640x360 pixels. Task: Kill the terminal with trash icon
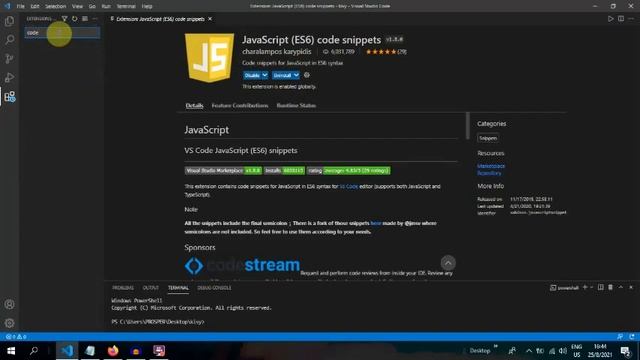pos(611,287)
